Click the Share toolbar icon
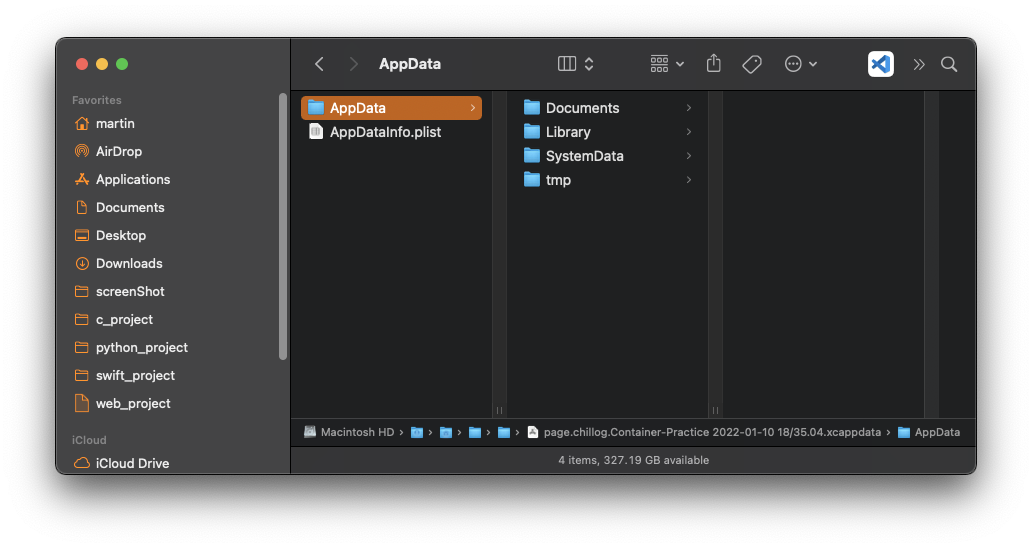This screenshot has width=1032, height=548. 713,64
